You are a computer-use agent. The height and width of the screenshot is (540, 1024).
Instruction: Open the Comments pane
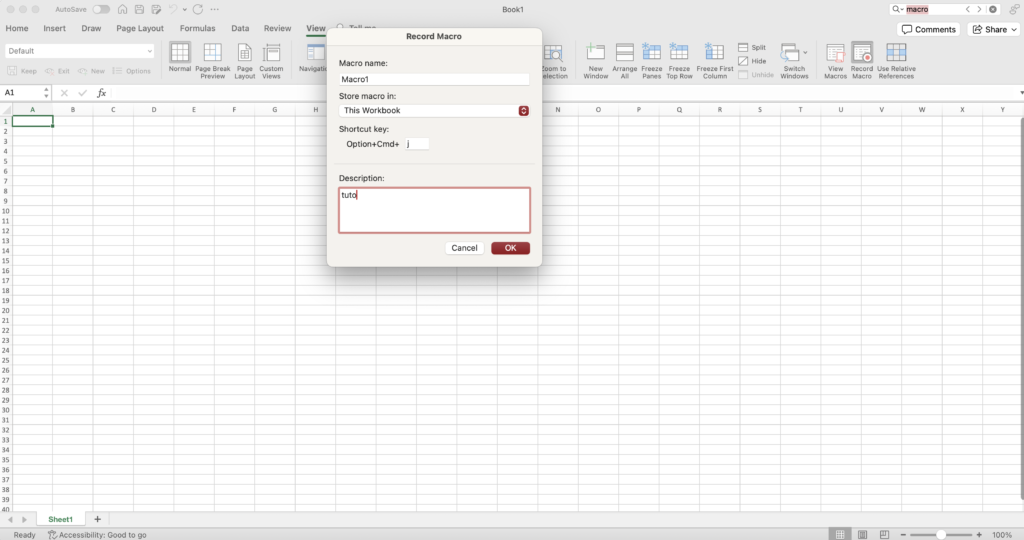point(928,29)
